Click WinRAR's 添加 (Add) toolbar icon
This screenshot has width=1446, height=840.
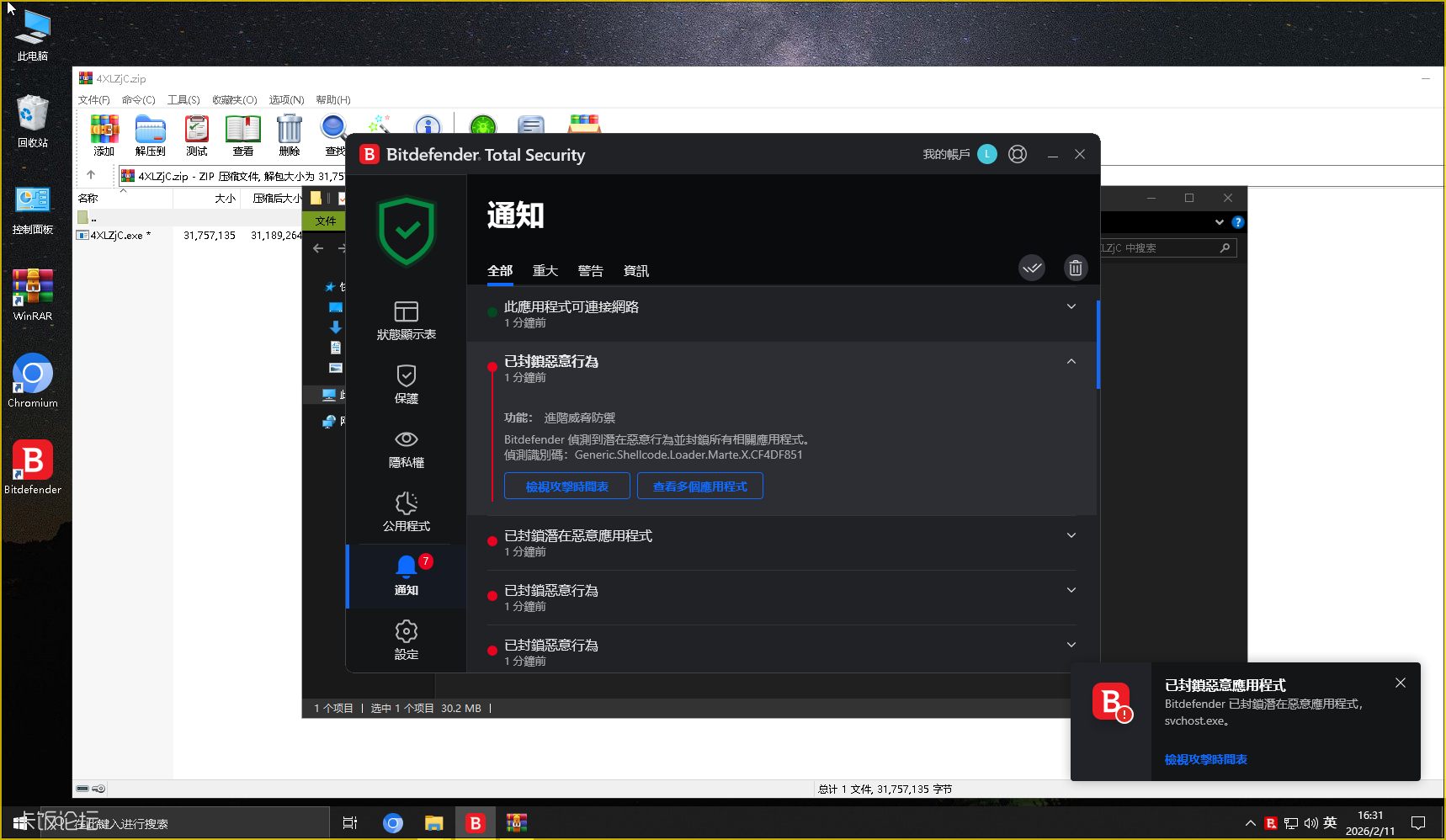(x=104, y=136)
